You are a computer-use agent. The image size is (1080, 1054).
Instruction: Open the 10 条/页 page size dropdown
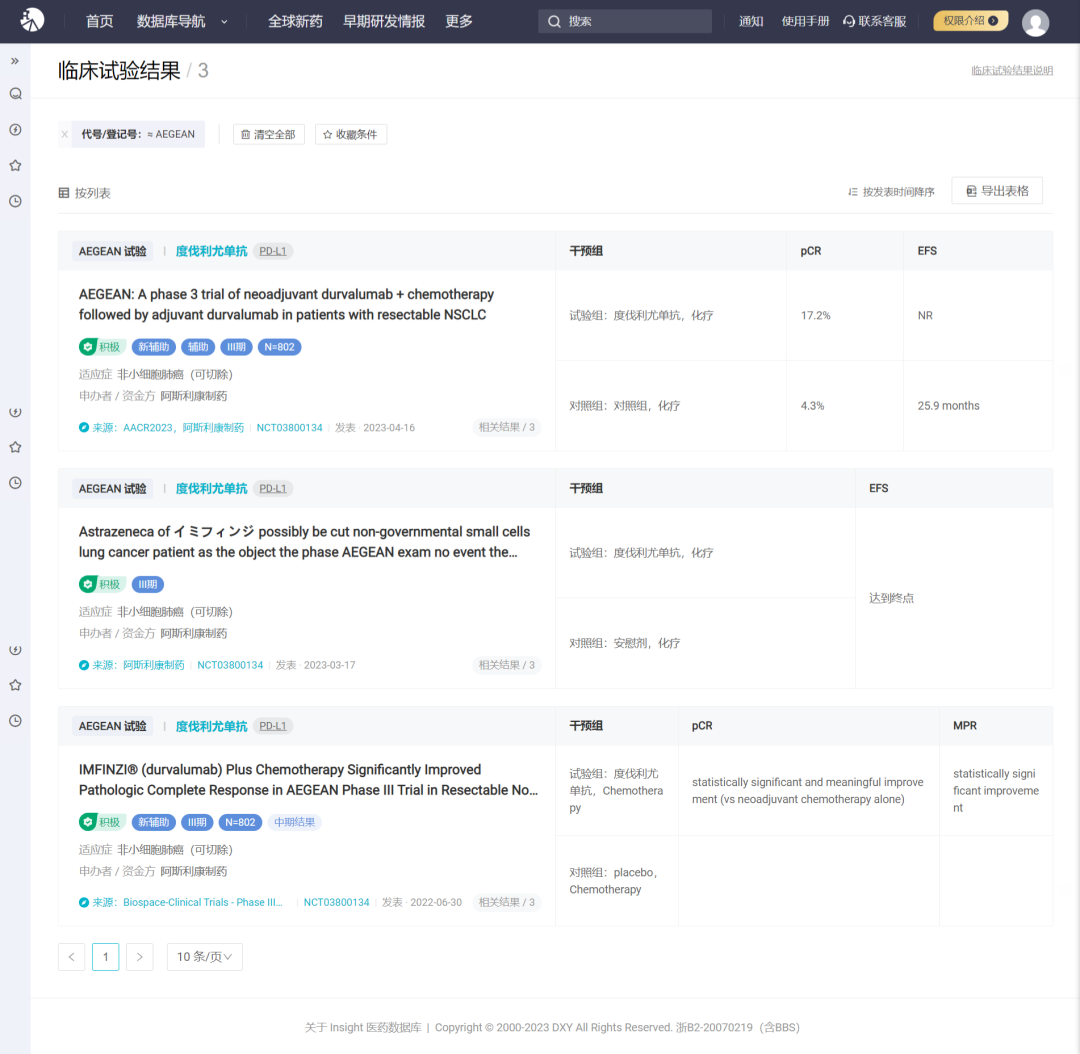pos(204,957)
